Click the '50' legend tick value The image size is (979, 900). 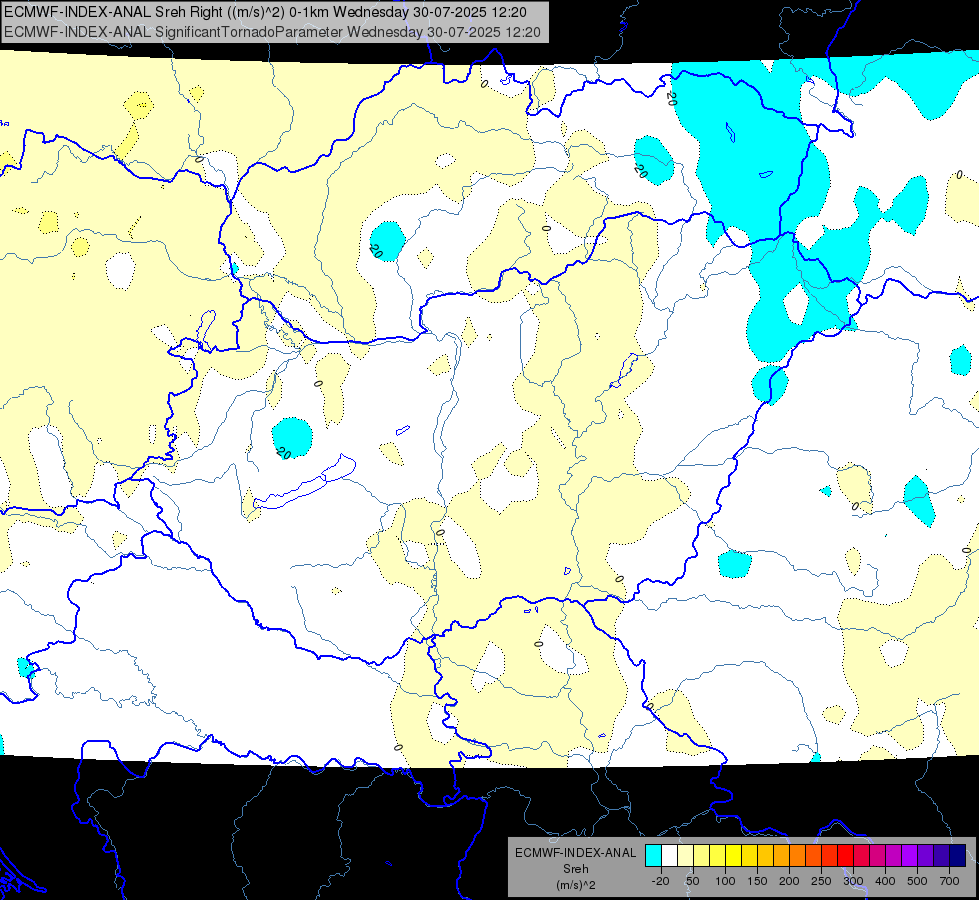click(x=693, y=881)
